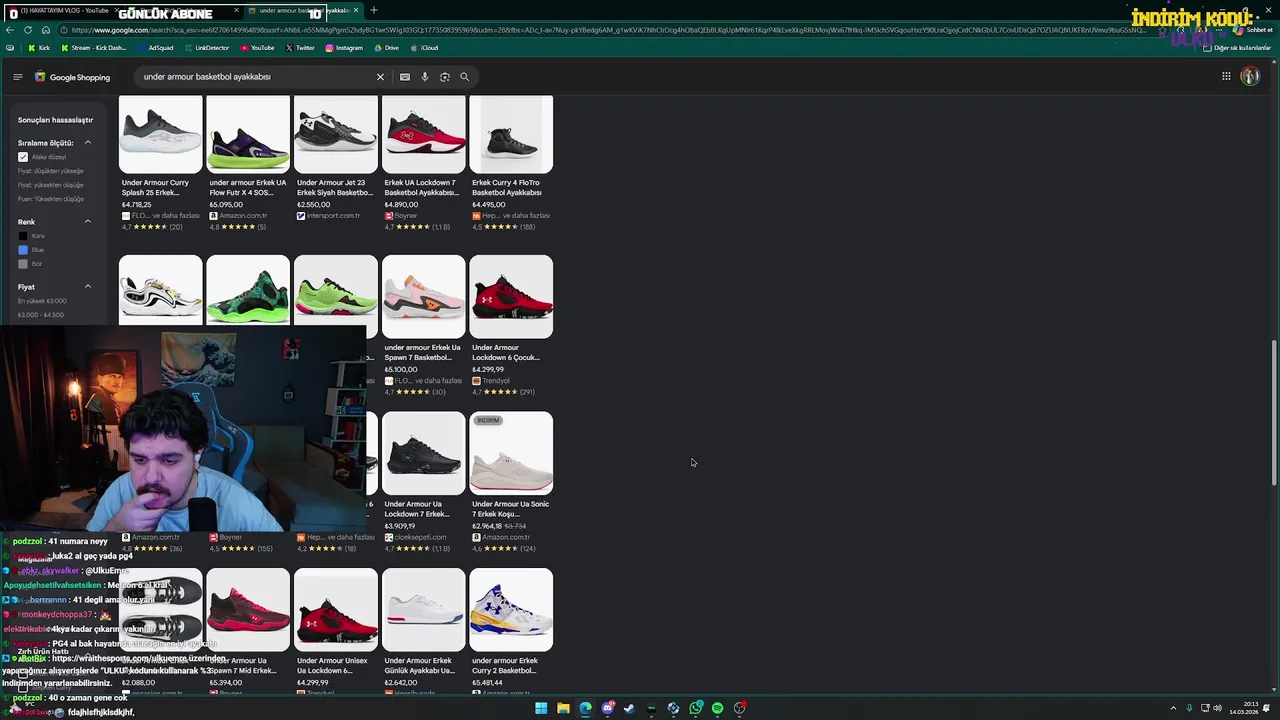1280x720 pixels.
Task: Reload the current page
Action: click(27, 30)
